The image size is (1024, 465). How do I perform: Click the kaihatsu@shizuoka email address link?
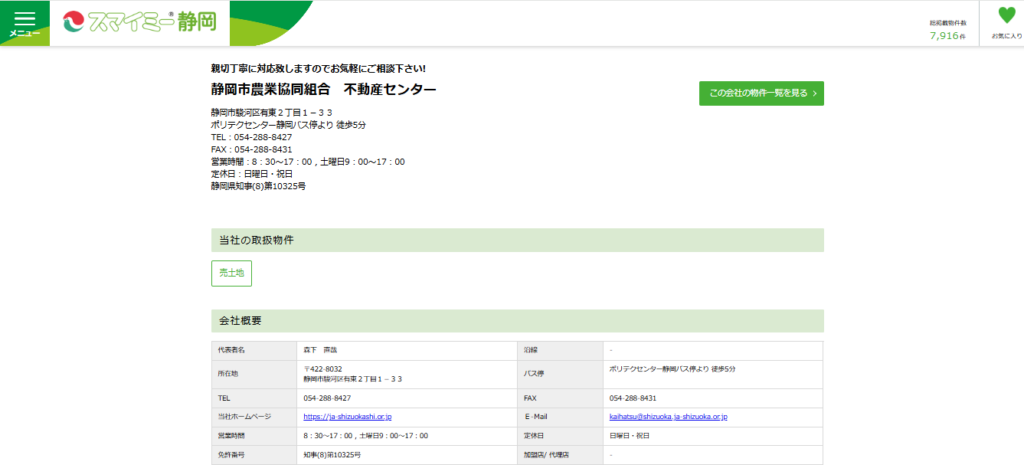pyautogui.click(x=669, y=417)
